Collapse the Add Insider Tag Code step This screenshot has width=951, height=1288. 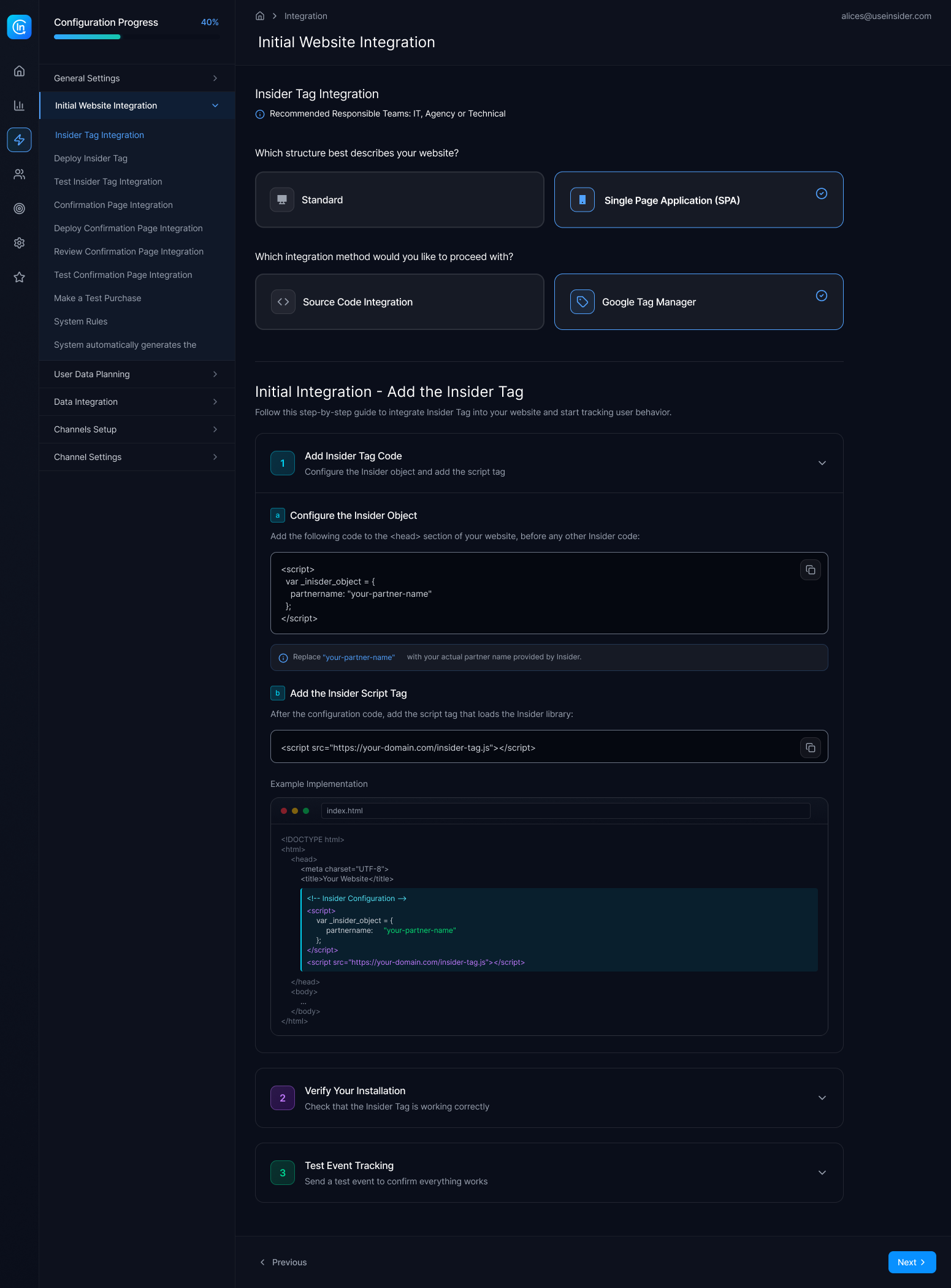822,463
